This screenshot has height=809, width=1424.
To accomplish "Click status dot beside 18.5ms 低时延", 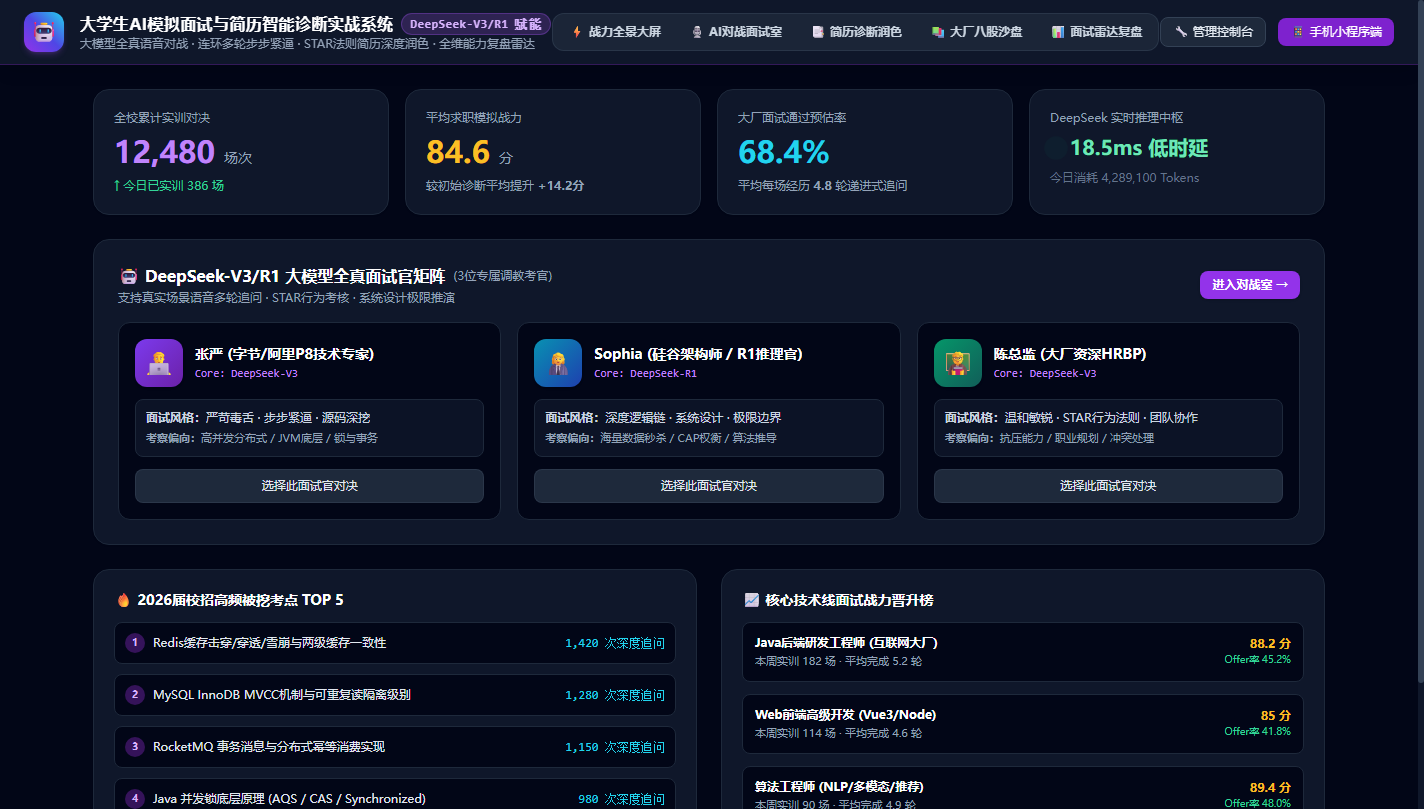I will pyautogui.click(x=1056, y=149).
